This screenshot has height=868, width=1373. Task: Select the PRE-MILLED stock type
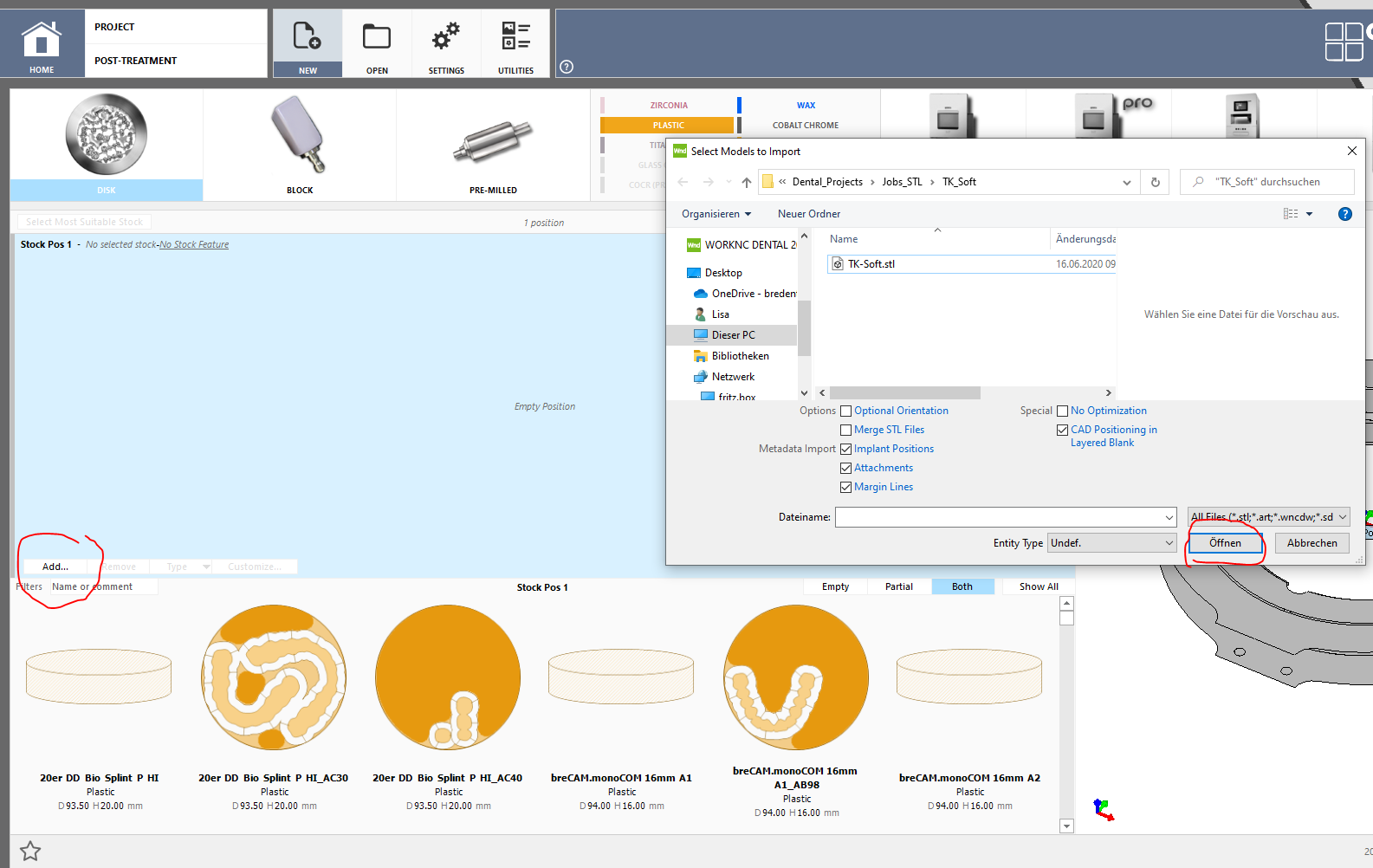pos(493,146)
